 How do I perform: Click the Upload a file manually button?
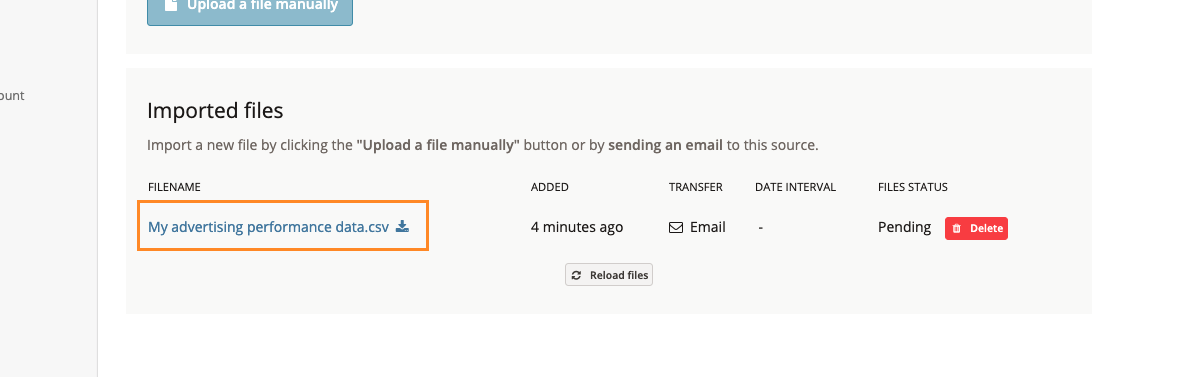(x=250, y=9)
